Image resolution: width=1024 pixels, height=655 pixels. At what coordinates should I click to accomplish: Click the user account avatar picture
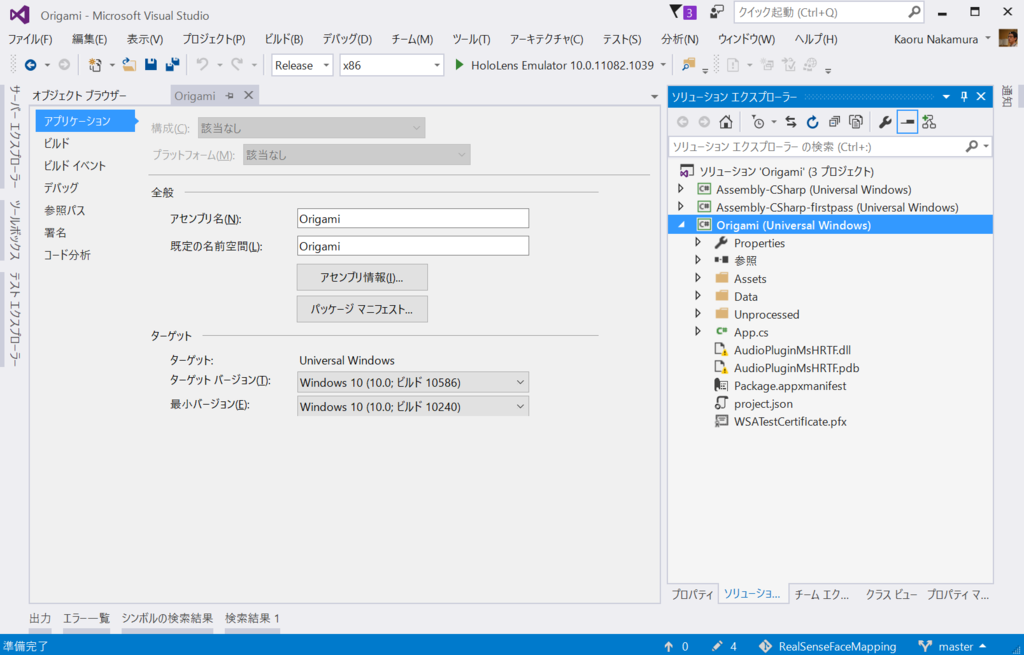tap(1008, 39)
